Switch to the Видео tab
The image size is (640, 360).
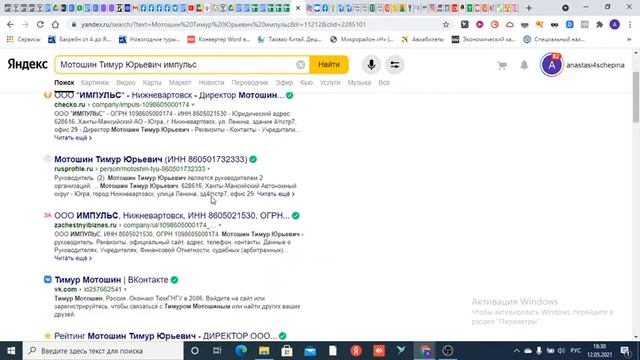126,82
